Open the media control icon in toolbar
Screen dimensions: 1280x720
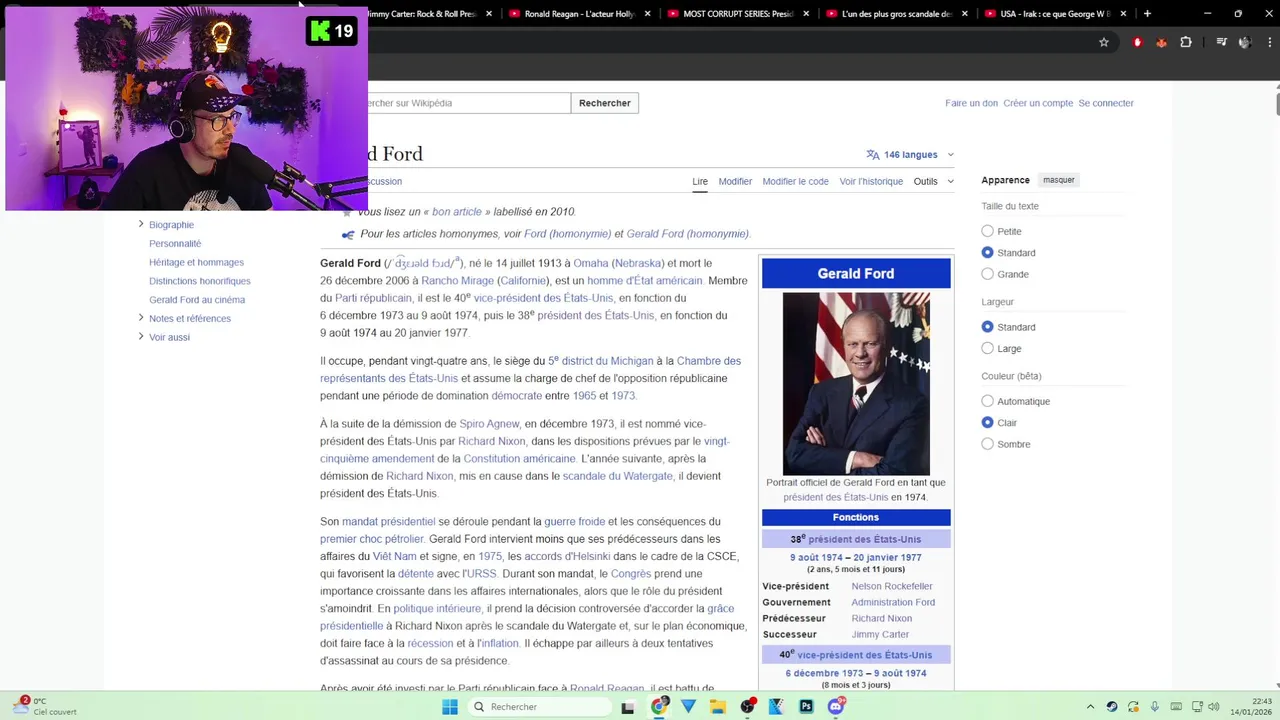1222,42
